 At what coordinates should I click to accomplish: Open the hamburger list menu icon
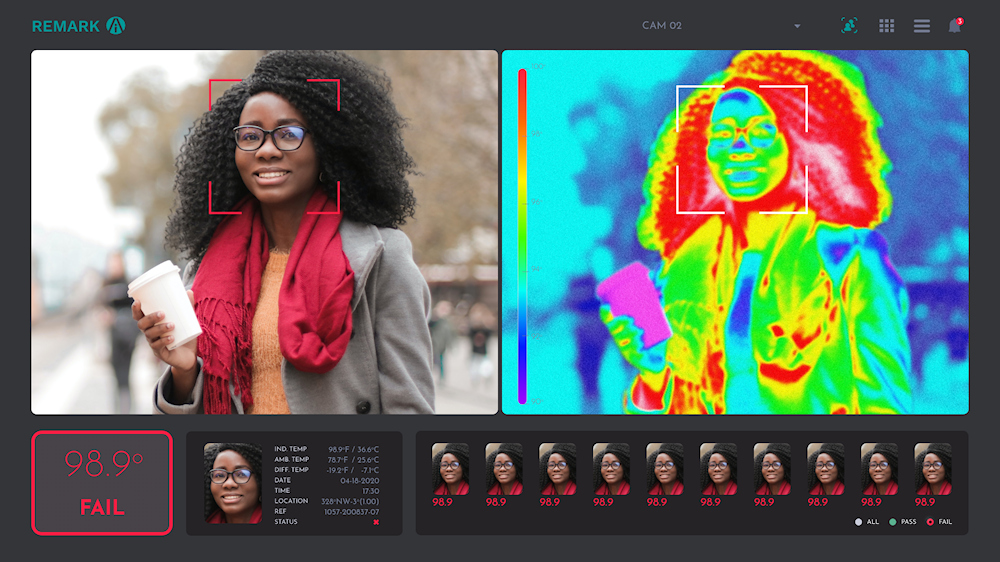pos(922,26)
